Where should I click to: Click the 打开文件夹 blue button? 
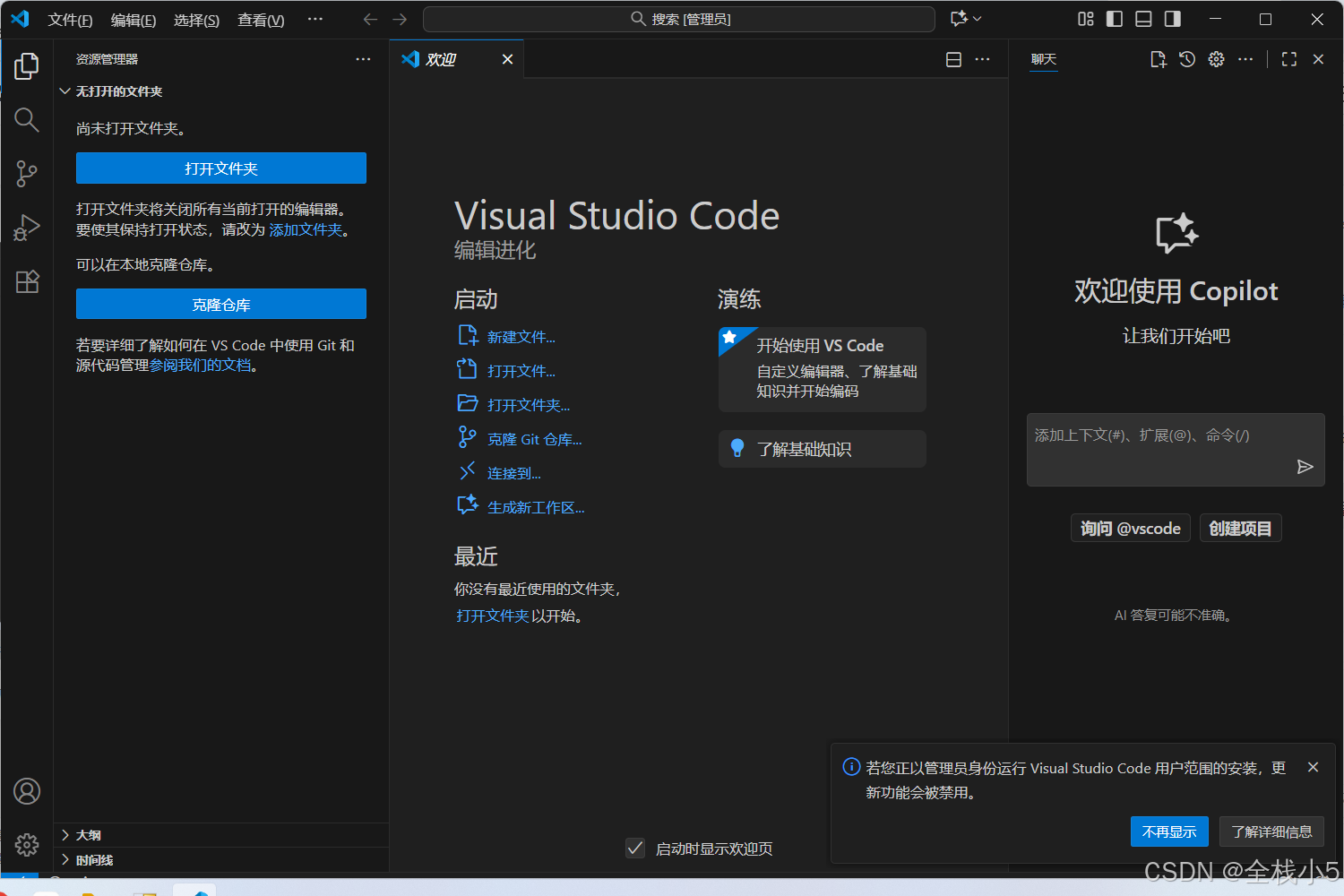[x=221, y=168]
